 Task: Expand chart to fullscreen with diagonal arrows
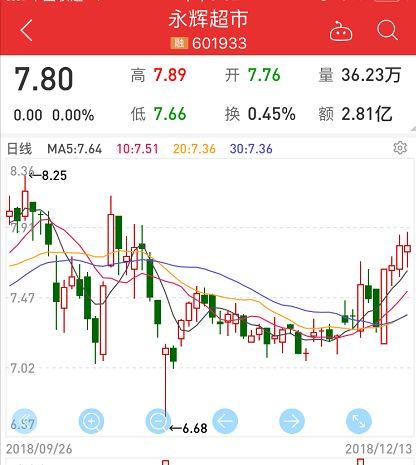click(x=359, y=421)
